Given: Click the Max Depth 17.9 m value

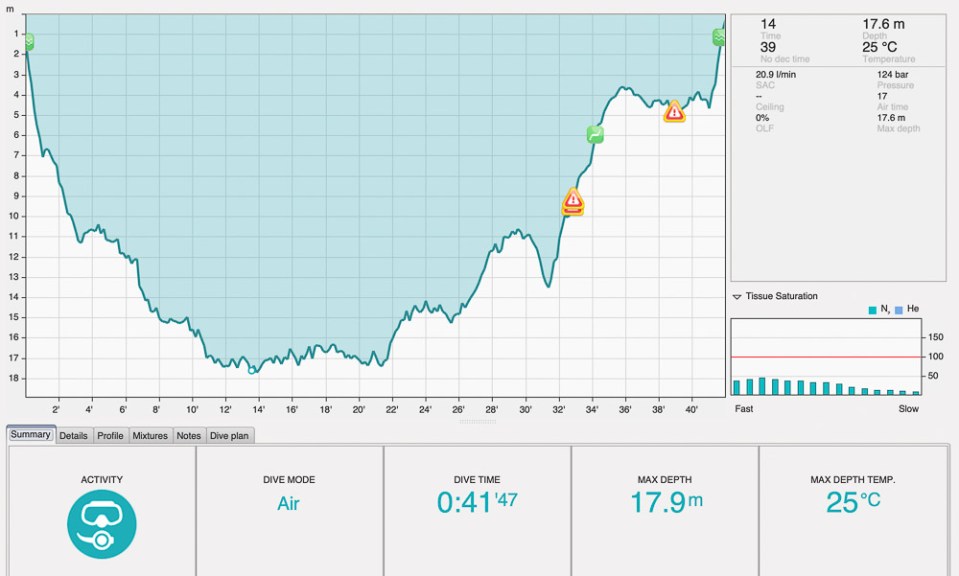Looking at the screenshot, I should (666, 502).
